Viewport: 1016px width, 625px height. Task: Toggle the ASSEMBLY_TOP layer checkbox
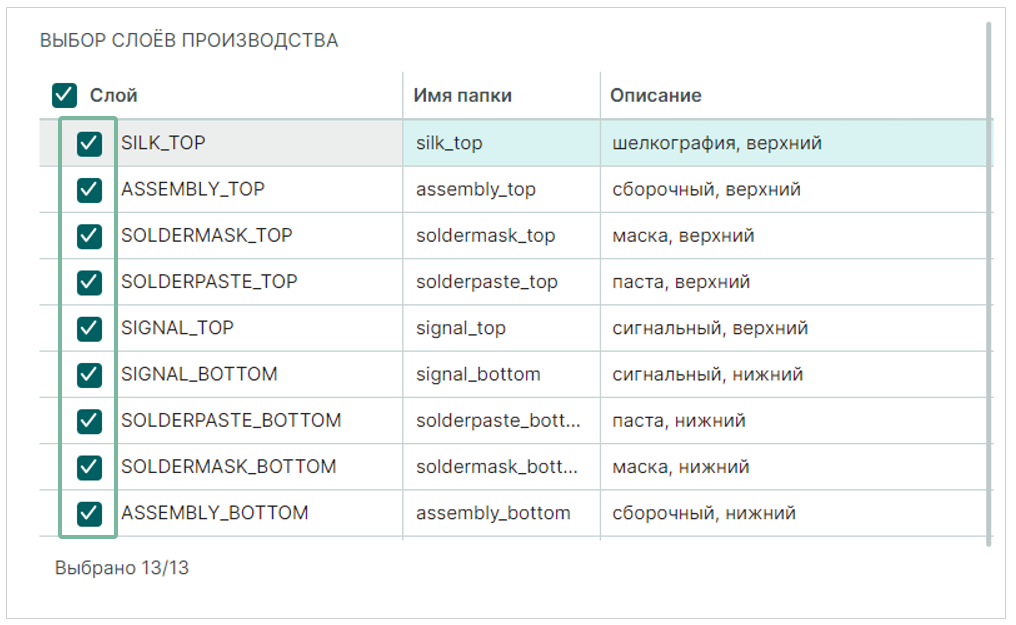(x=90, y=190)
